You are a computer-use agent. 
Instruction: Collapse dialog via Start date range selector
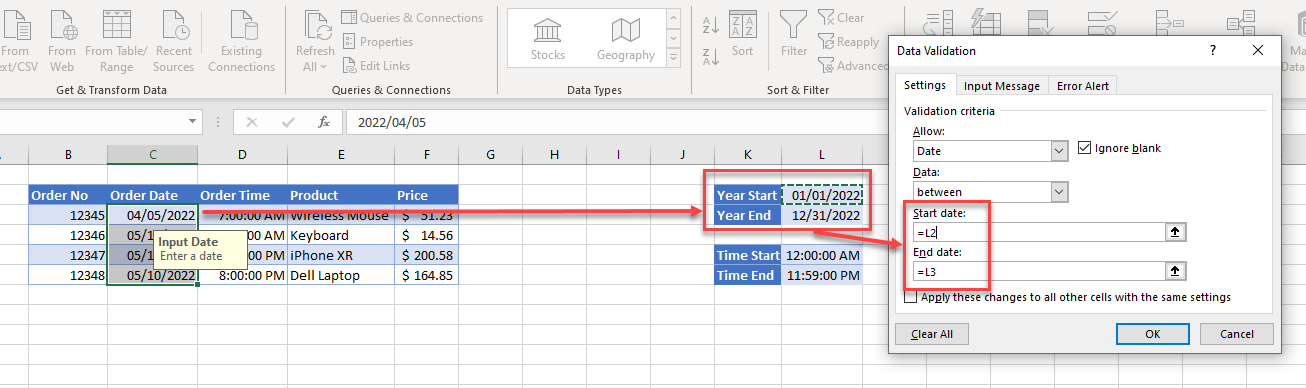[x=1176, y=232]
